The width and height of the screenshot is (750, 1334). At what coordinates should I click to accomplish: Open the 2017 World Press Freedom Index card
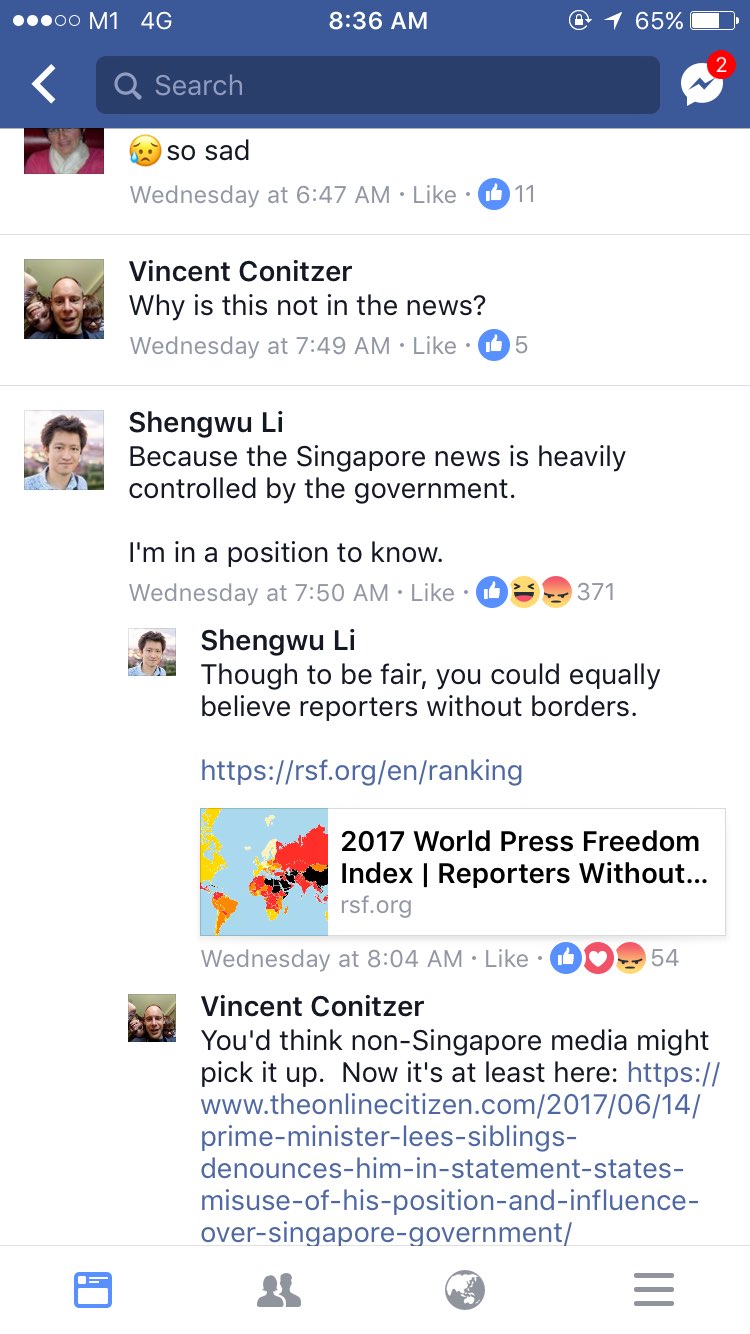point(463,872)
